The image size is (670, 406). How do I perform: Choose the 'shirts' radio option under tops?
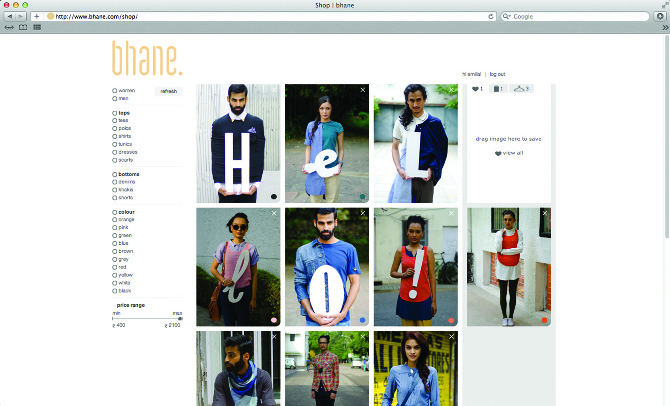coord(115,136)
